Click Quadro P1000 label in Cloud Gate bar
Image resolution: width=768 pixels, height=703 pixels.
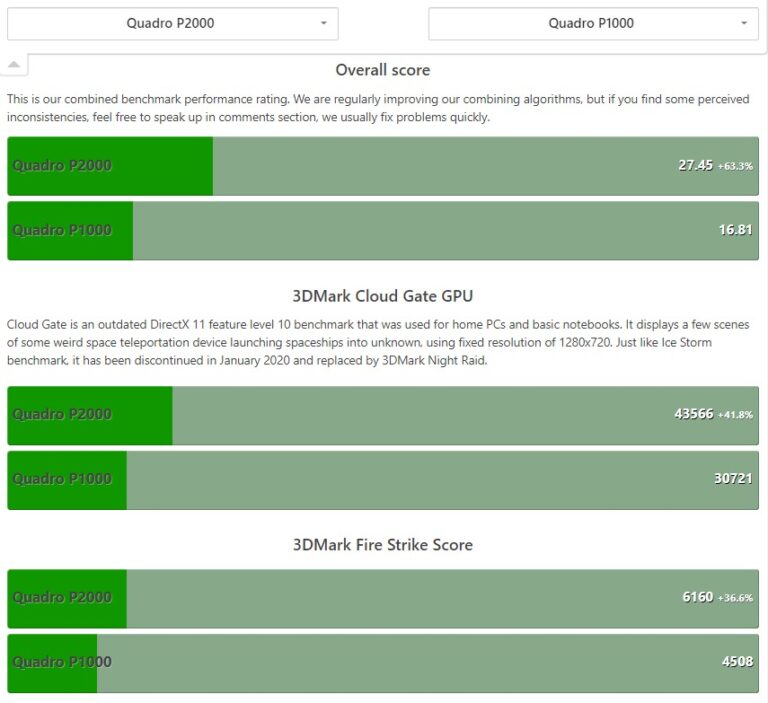click(62, 479)
